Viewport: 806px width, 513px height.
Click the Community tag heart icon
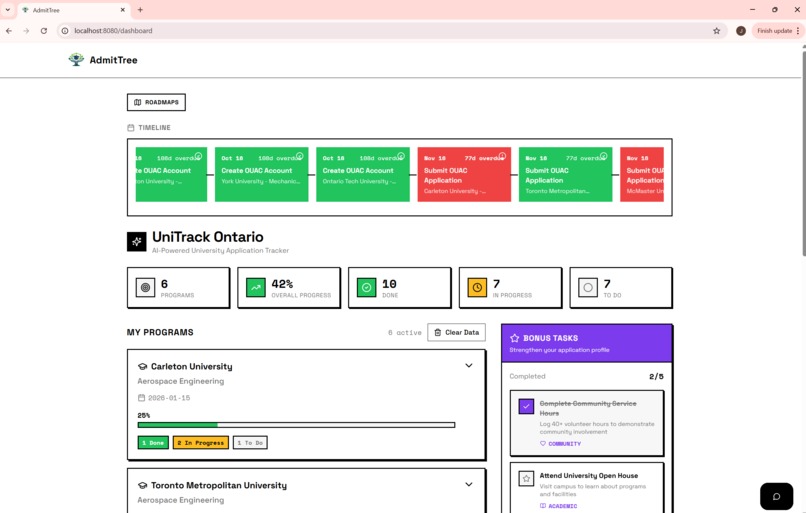point(543,444)
